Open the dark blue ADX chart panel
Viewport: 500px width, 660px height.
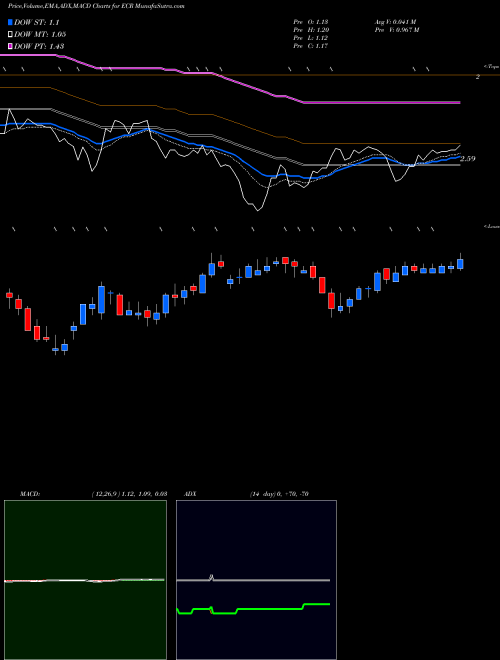click(x=256, y=580)
